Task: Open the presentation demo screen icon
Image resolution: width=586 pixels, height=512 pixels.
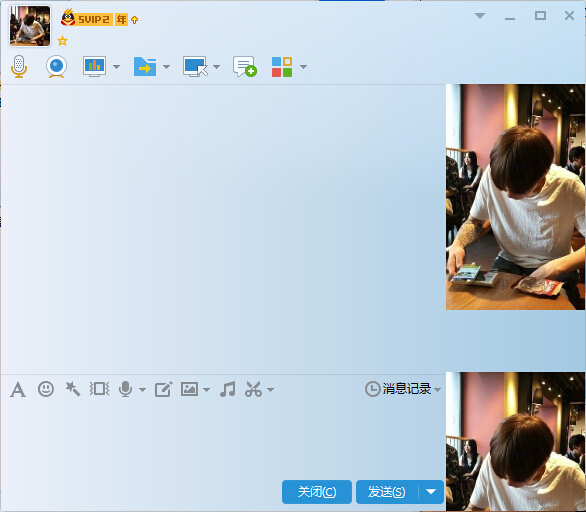Action: pos(95,67)
